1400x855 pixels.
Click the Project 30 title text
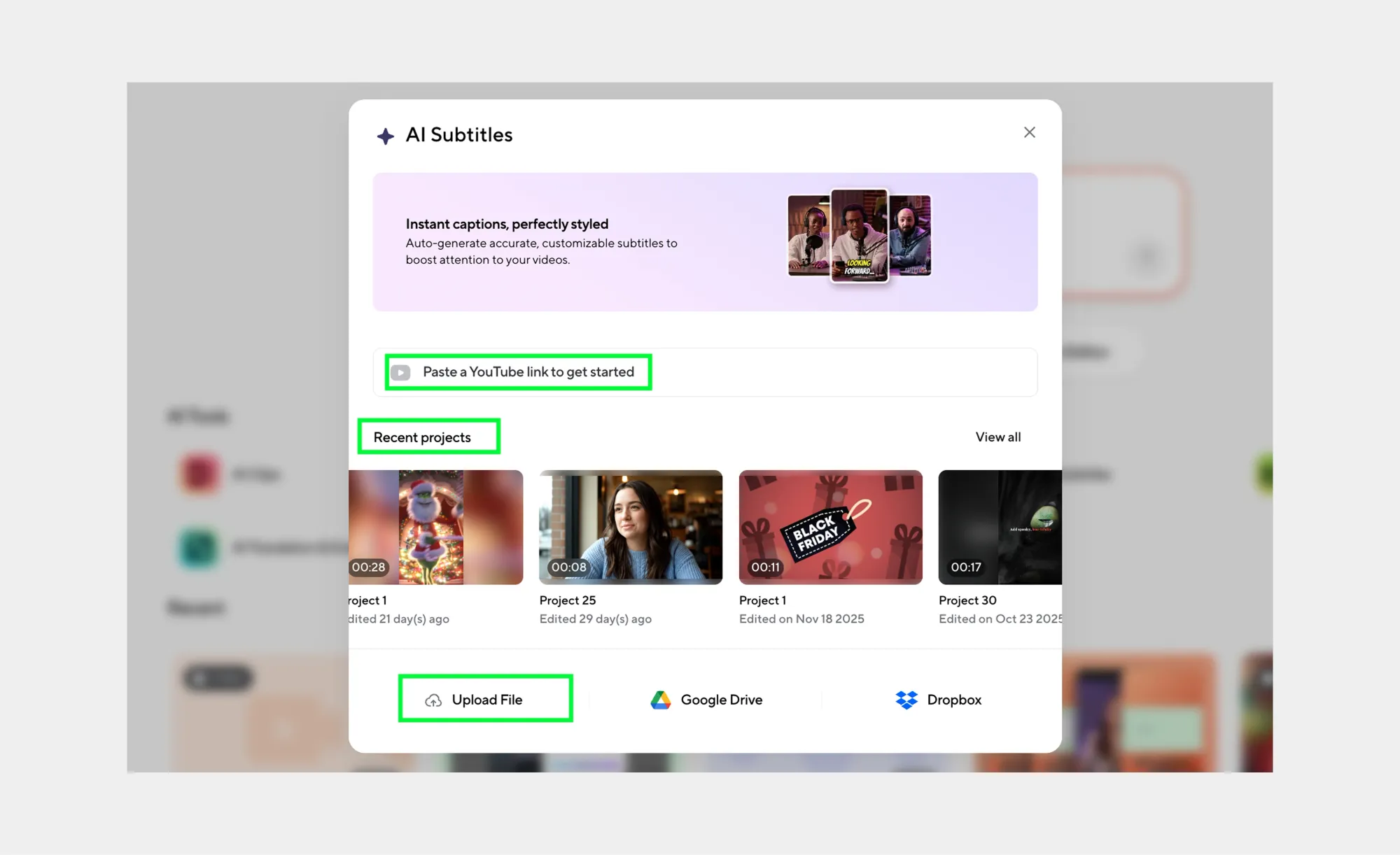pyautogui.click(x=967, y=600)
